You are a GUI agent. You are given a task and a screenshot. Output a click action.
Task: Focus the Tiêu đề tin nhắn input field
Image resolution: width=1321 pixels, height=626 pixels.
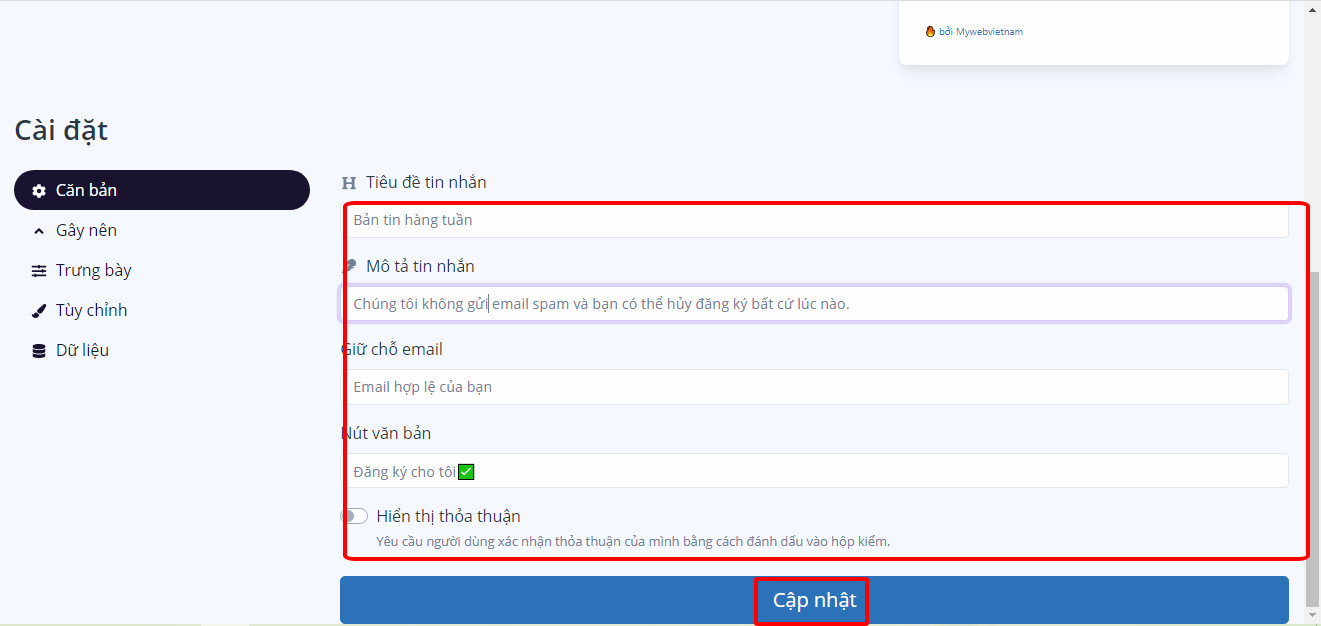click(814, 220)
